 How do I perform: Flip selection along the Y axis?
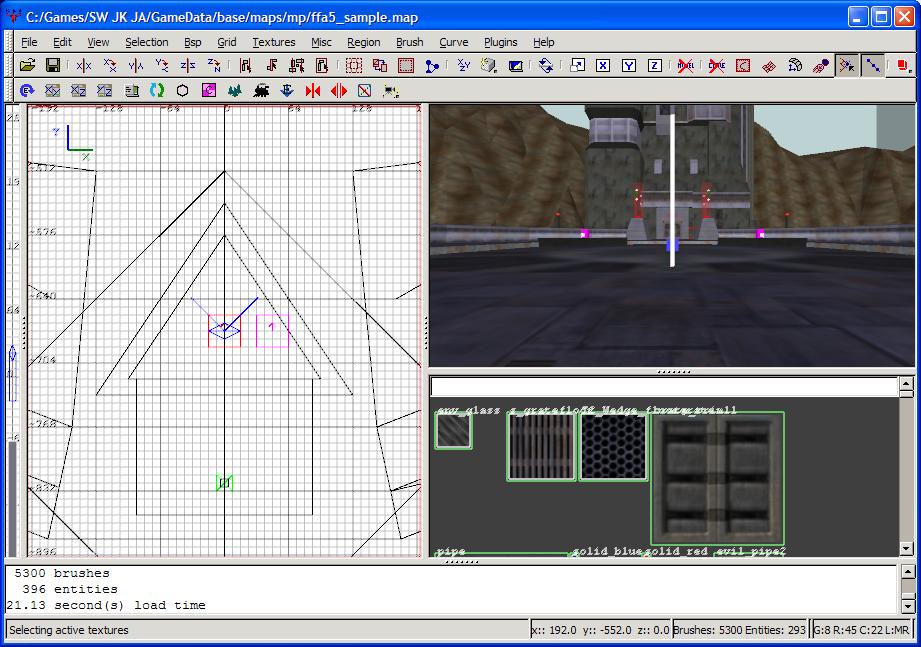tap(136, 65)
